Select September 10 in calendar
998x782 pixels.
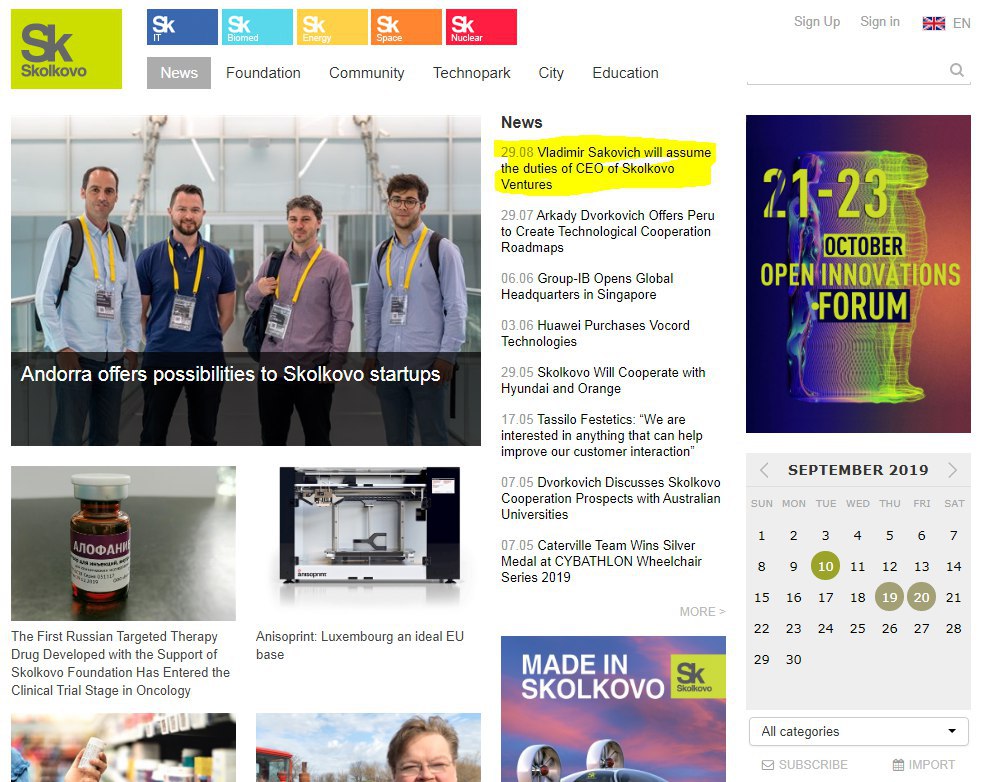(826, 566)
